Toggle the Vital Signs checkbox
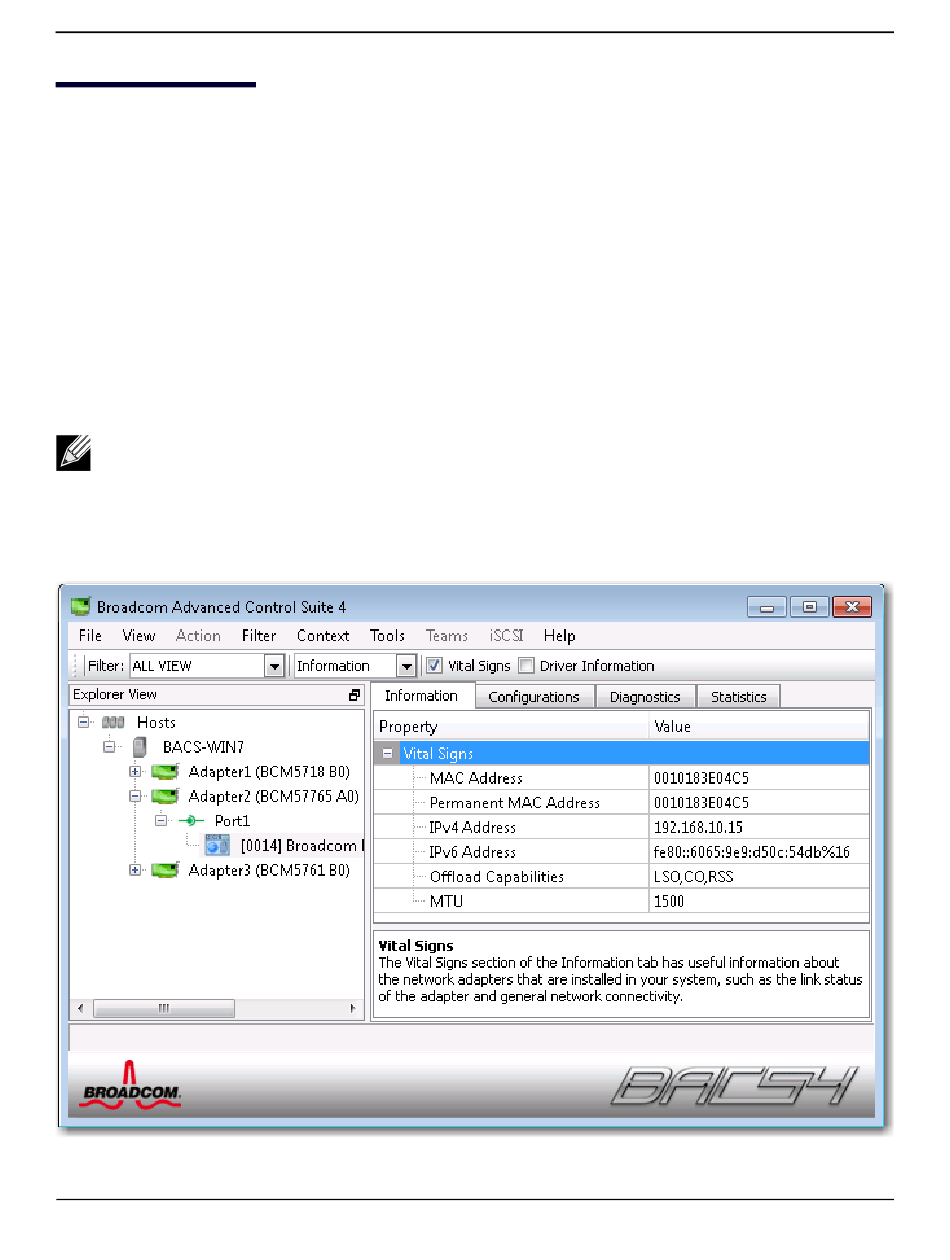This screenshot has height=1260, width=950. tap(434, 666)
